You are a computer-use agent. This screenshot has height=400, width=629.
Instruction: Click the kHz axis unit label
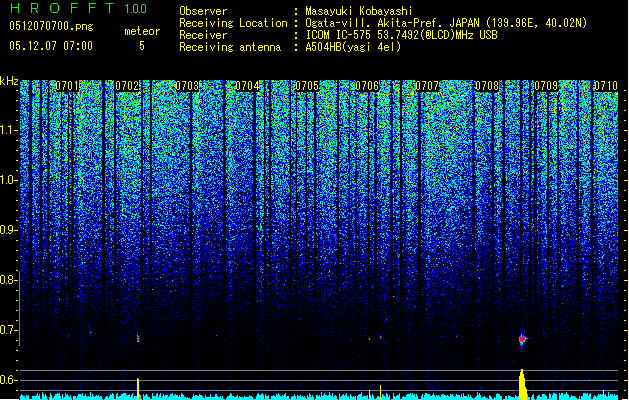9,81
